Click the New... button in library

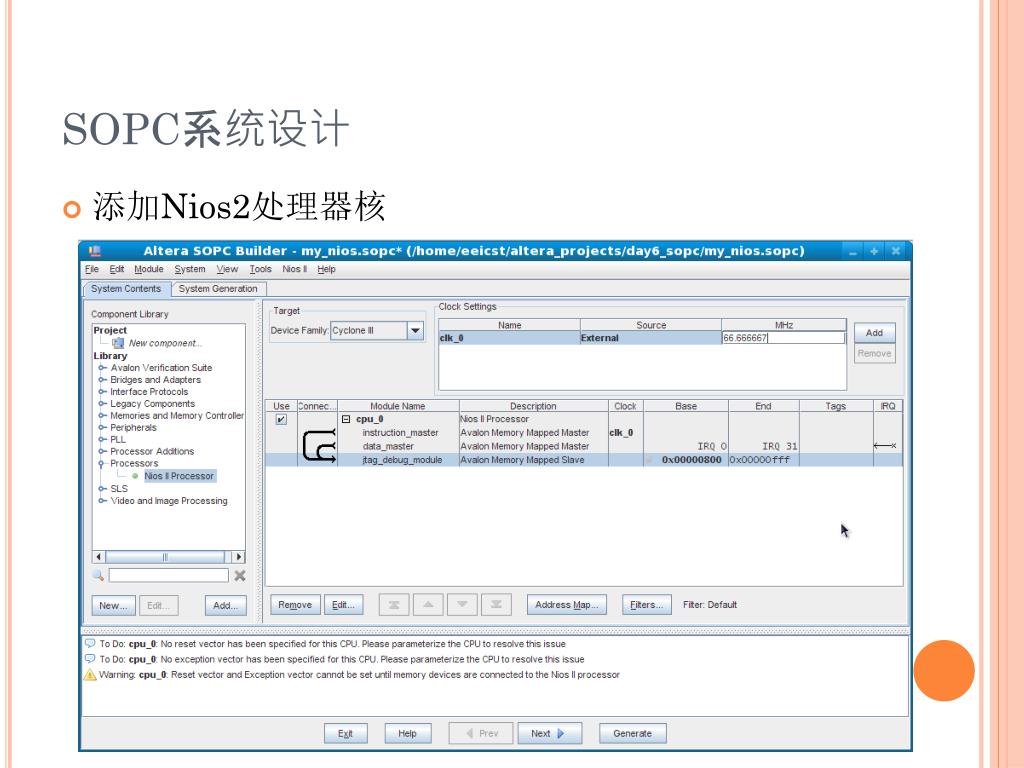(114, 606)
